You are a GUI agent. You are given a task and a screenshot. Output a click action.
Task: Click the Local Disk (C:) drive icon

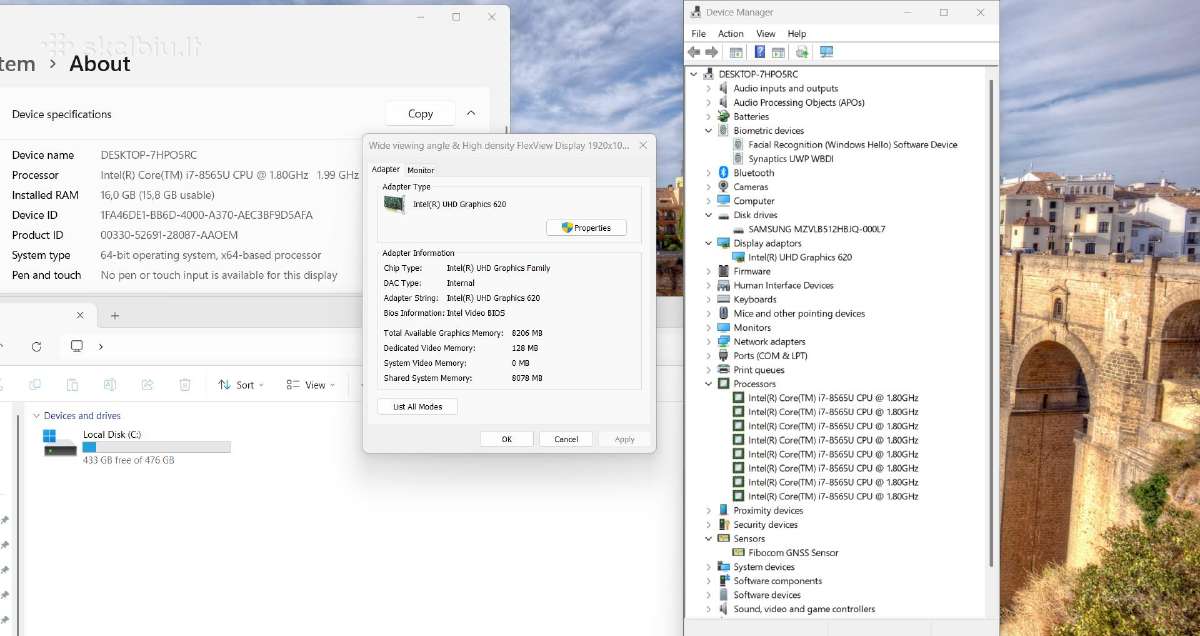(x=60, y=443)
